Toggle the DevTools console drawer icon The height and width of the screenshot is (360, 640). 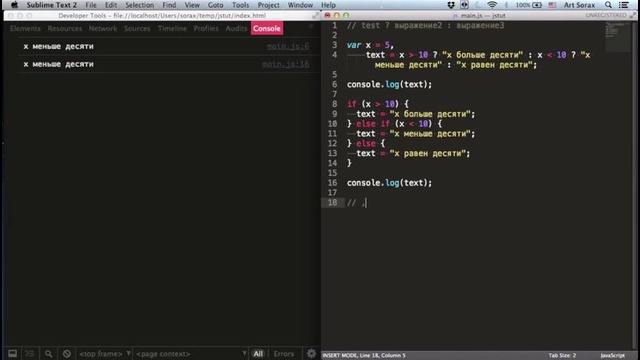click(x=30, y=353)
